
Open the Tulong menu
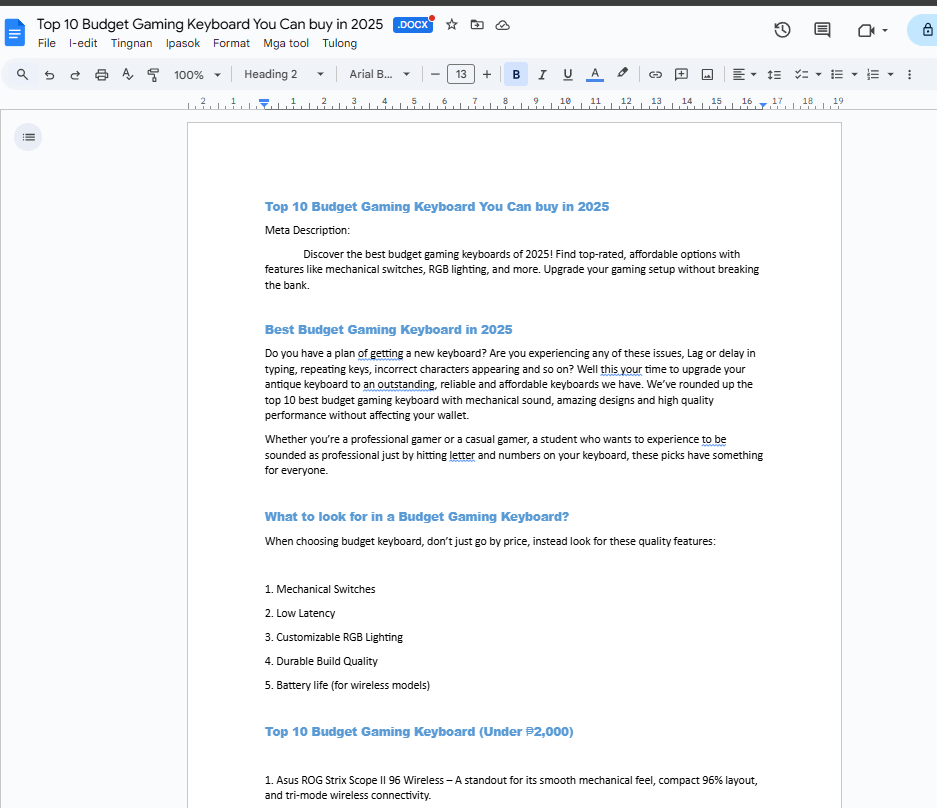pyautogui.click(x=339, y=43)
